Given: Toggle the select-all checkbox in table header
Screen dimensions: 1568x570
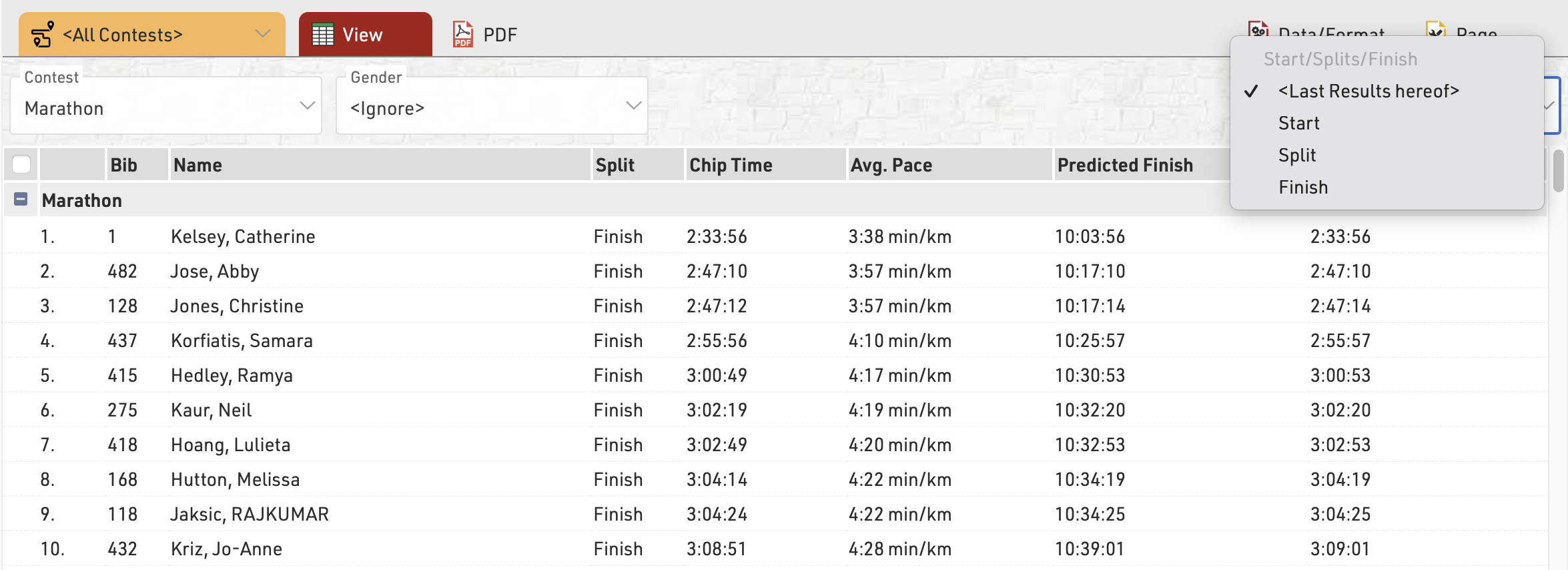Looking at the screenshot, I should click(x=21, y=164).
